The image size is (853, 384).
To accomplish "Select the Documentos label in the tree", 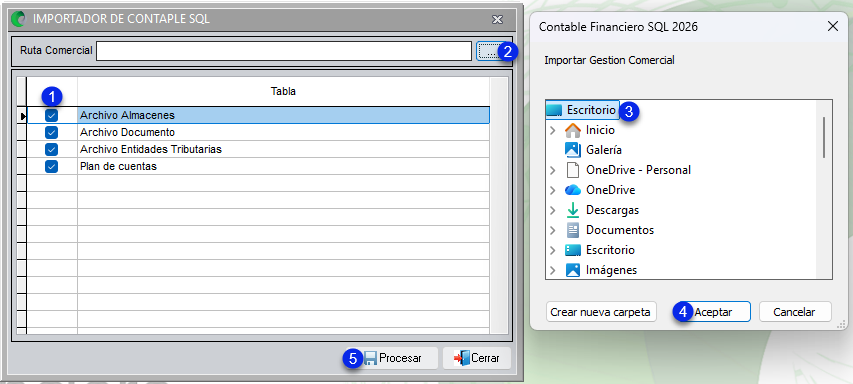I will tap(620, 230).
